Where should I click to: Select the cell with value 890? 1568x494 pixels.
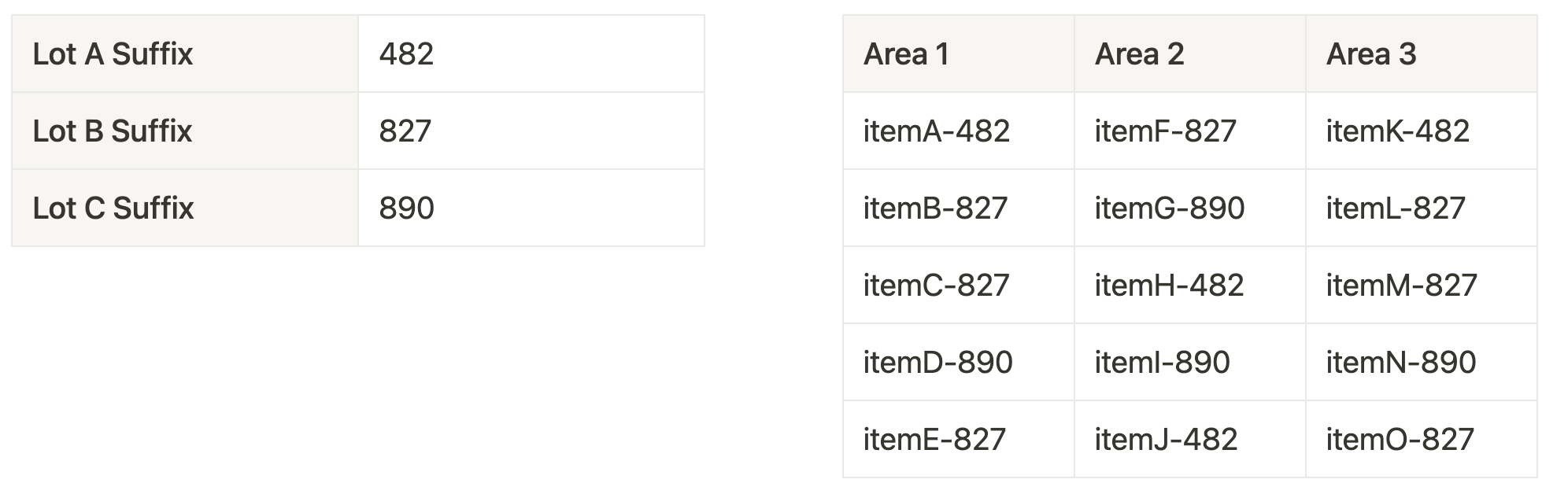531,208
